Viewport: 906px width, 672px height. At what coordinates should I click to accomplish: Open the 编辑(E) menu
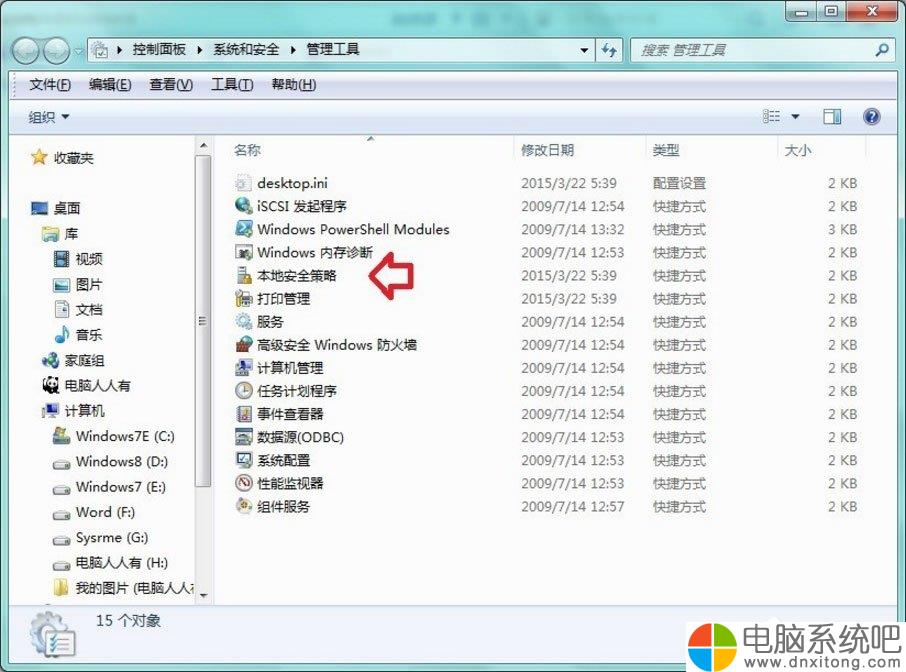click(x=110, y=85)
